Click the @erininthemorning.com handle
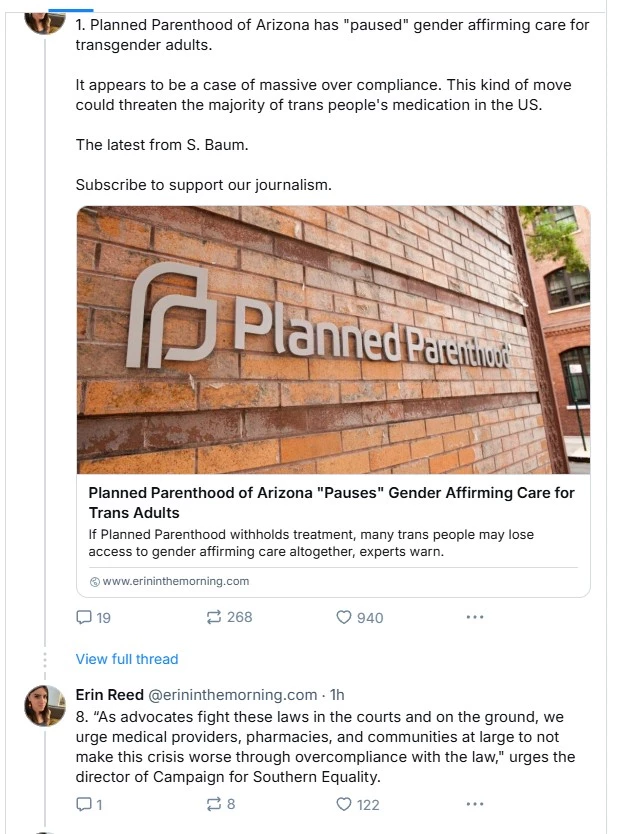This screenshot has width=633, height=834. 232,695
